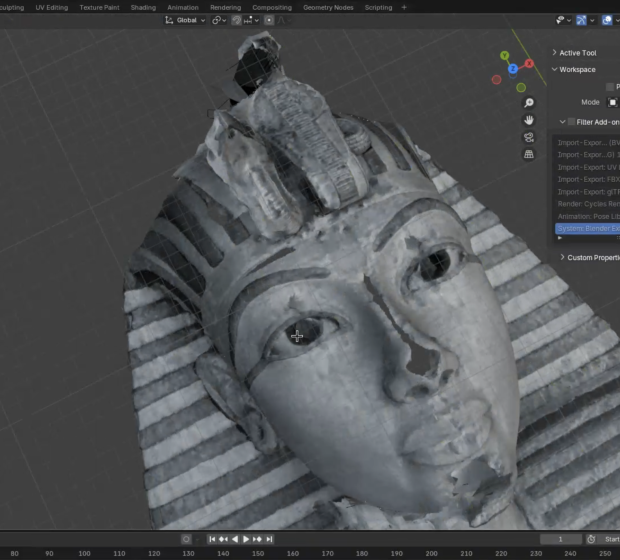Select 'Import-Export: glTF' add-on row

click(587, 192)
